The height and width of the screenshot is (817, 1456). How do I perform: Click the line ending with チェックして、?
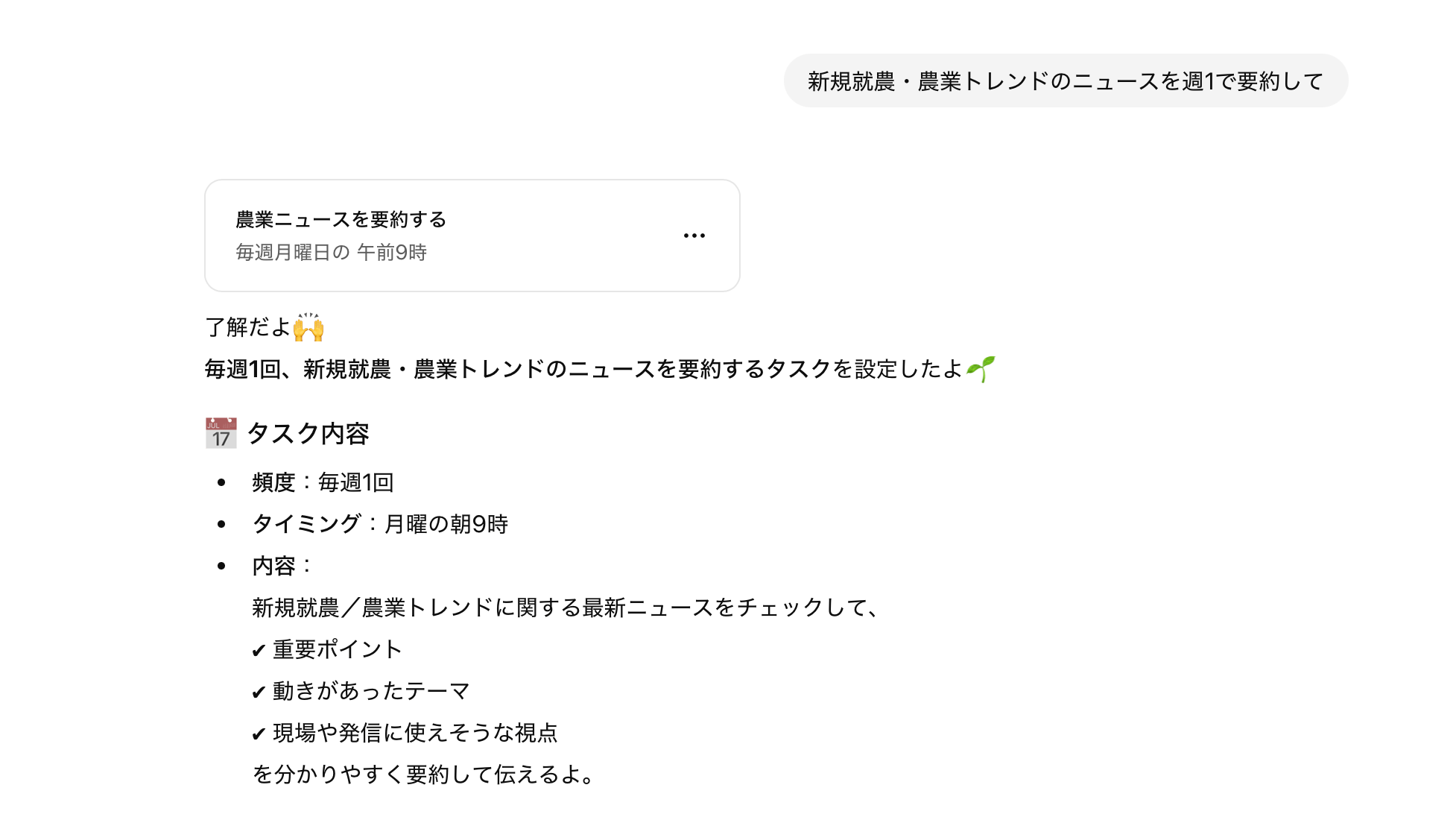pyautogui.click(x=566, y=608)
